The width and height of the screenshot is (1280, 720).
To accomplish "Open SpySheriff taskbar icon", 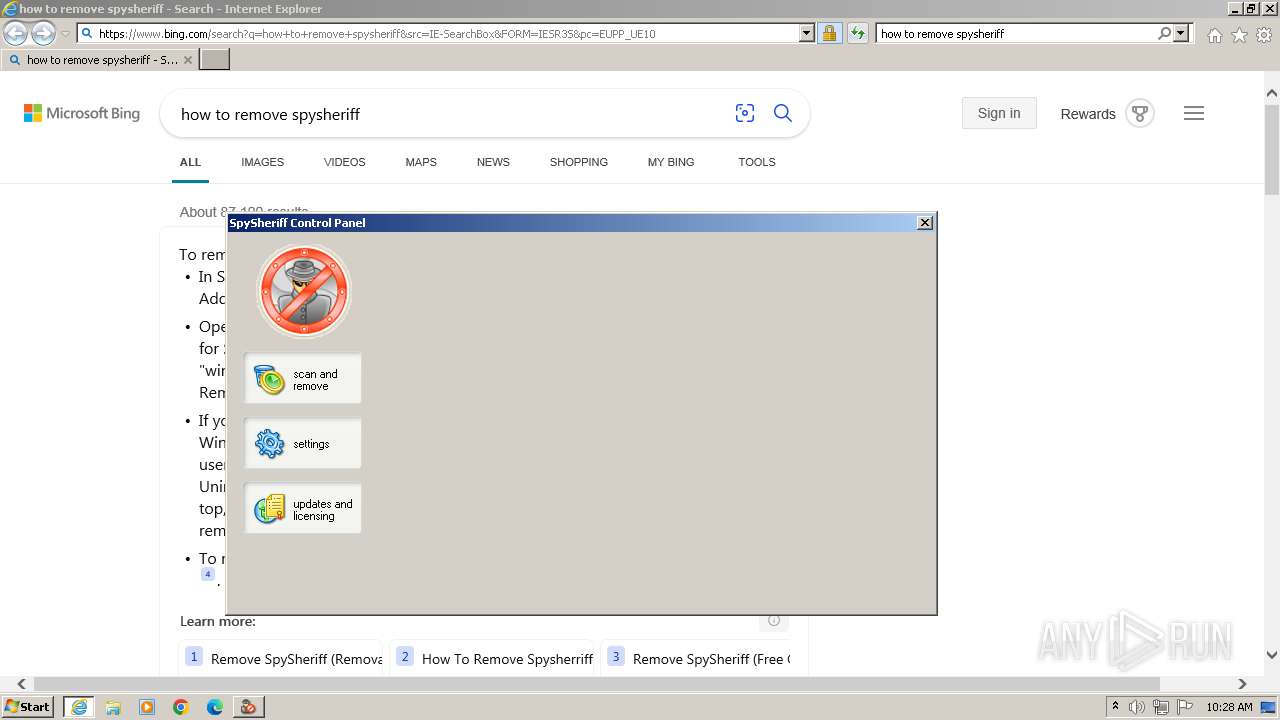I will 249,707.
